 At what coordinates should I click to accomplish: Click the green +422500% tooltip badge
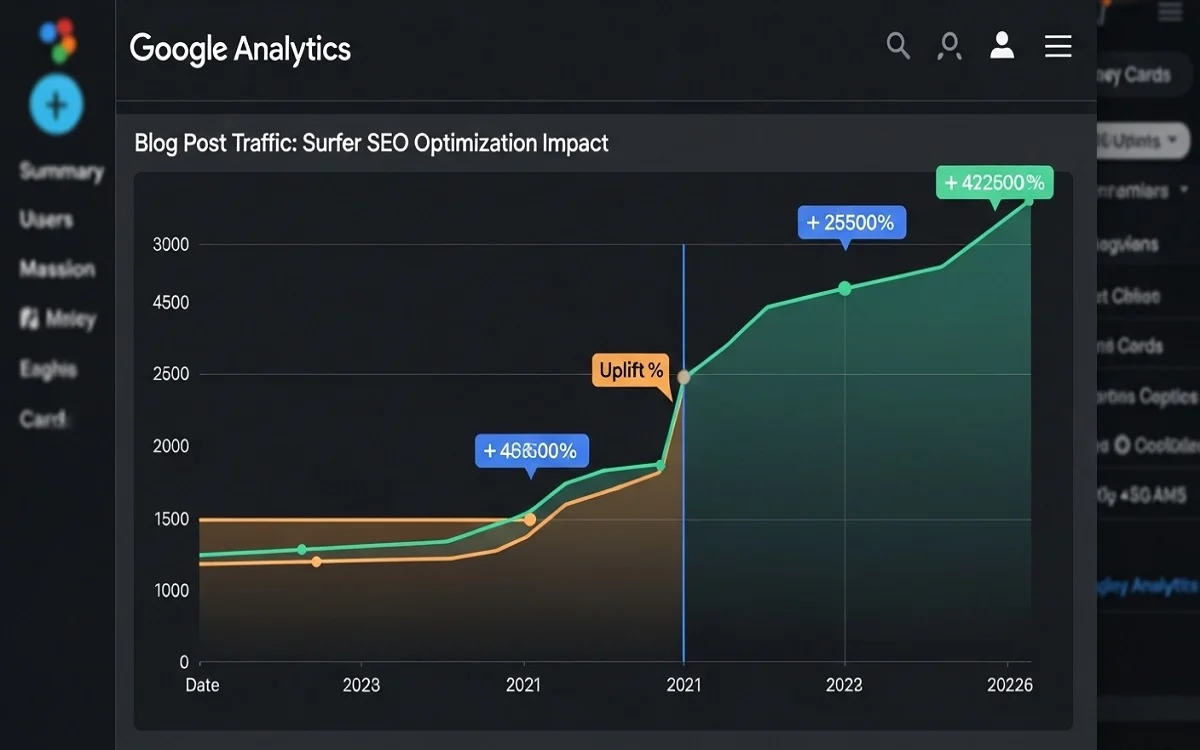(994, 182)
